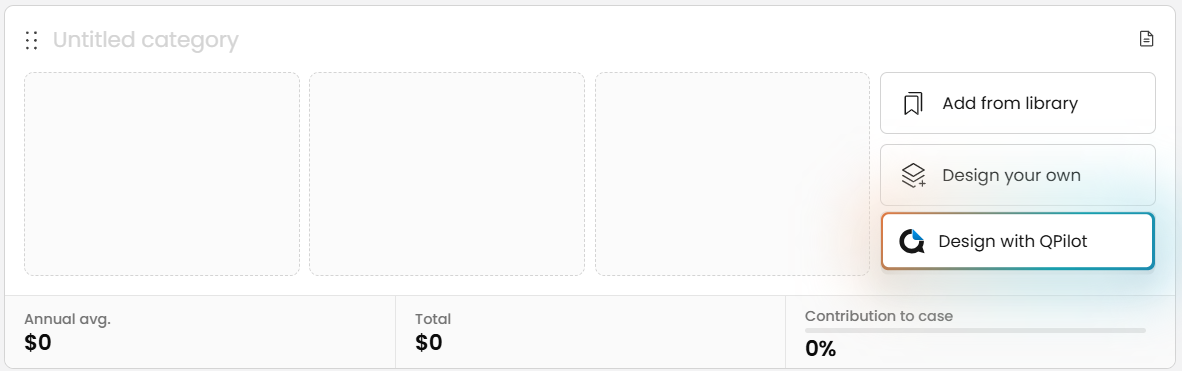1182x371 pixels.
Task: Open the document notes icon
Action: tap(1146, 39)
